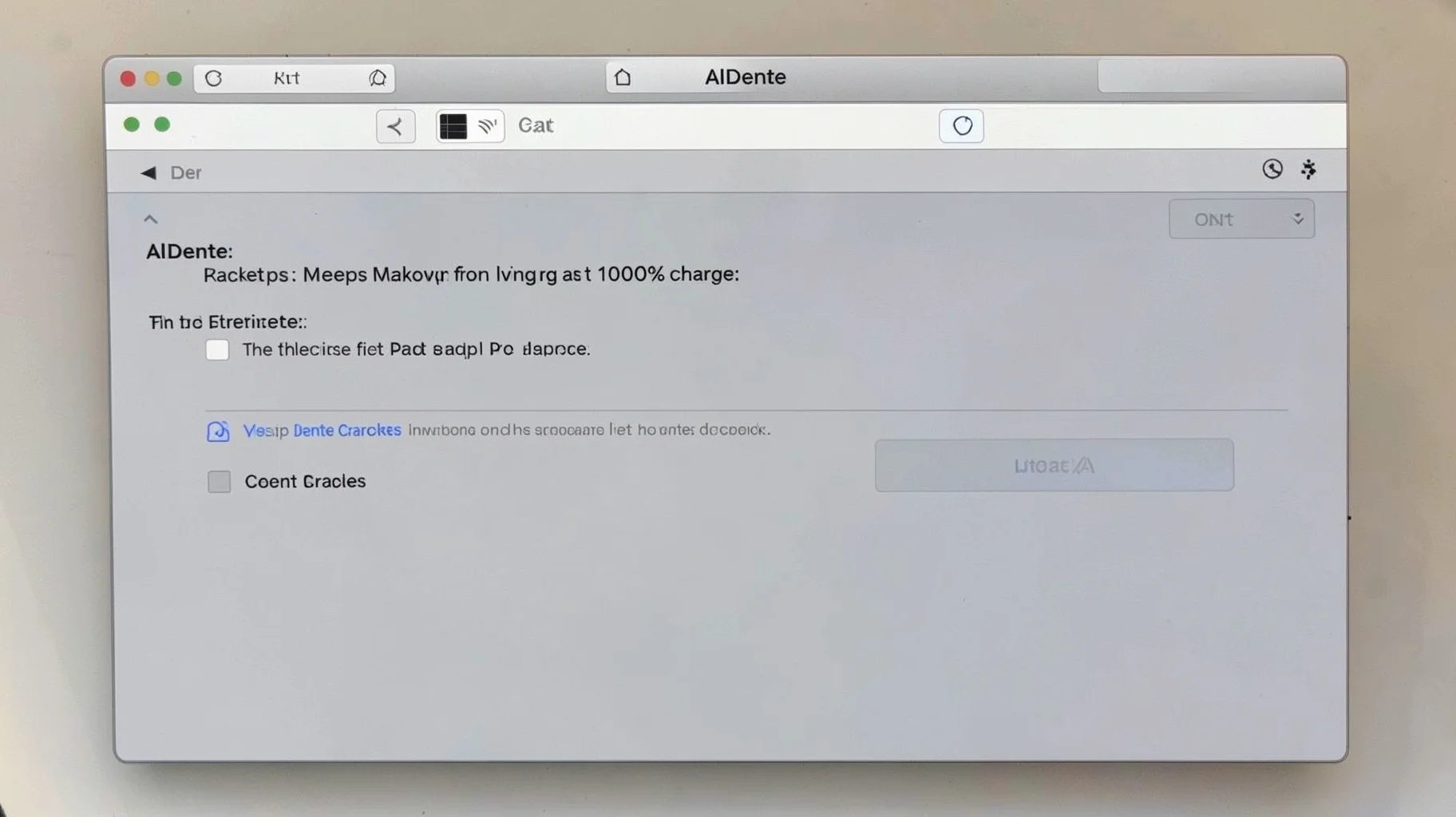This screenshot has height=817, width=1456.
Task: Open the ONt dropdown
Action: 1241,219
